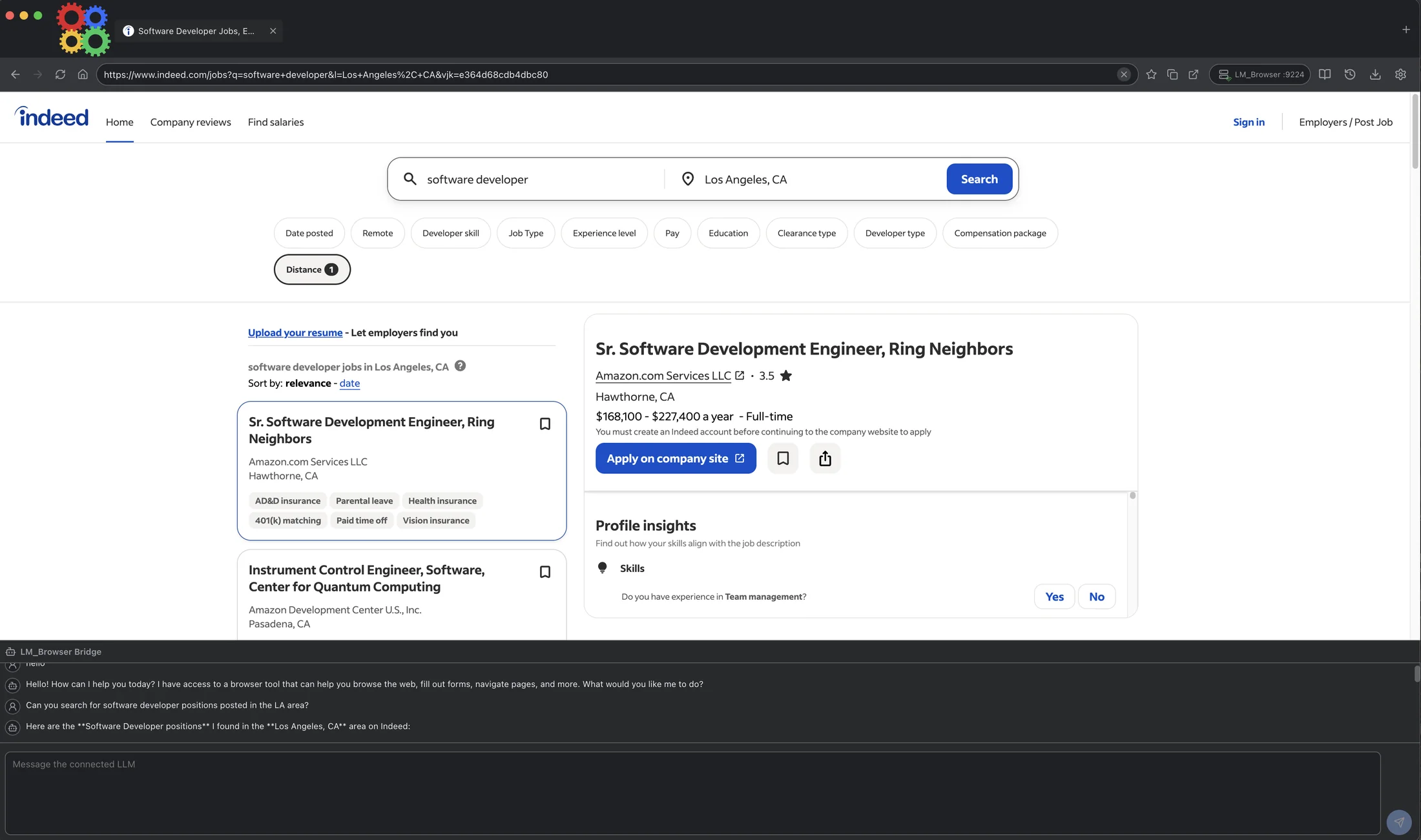Screen dimensions: 1421x840
Task: Open Company reviews in the nav
Action: coord(191,122)
